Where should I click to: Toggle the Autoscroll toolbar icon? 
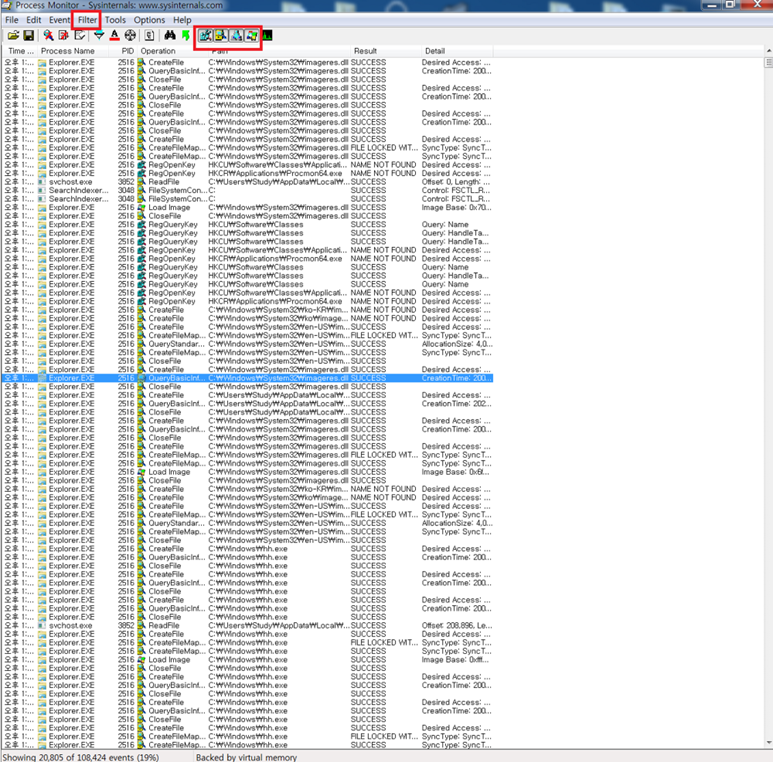point(64,35)
